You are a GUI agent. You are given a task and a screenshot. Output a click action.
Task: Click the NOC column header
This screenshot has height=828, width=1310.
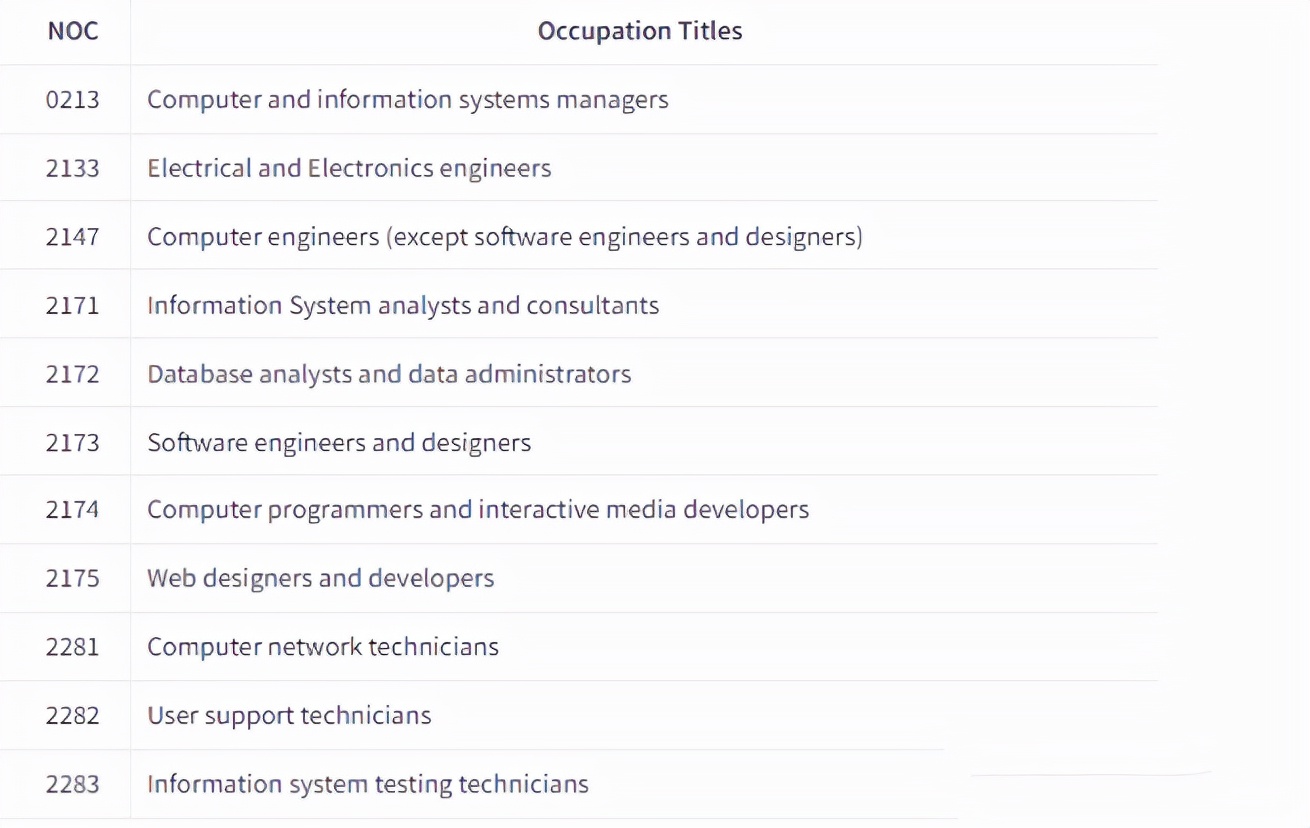pos(73,31)
